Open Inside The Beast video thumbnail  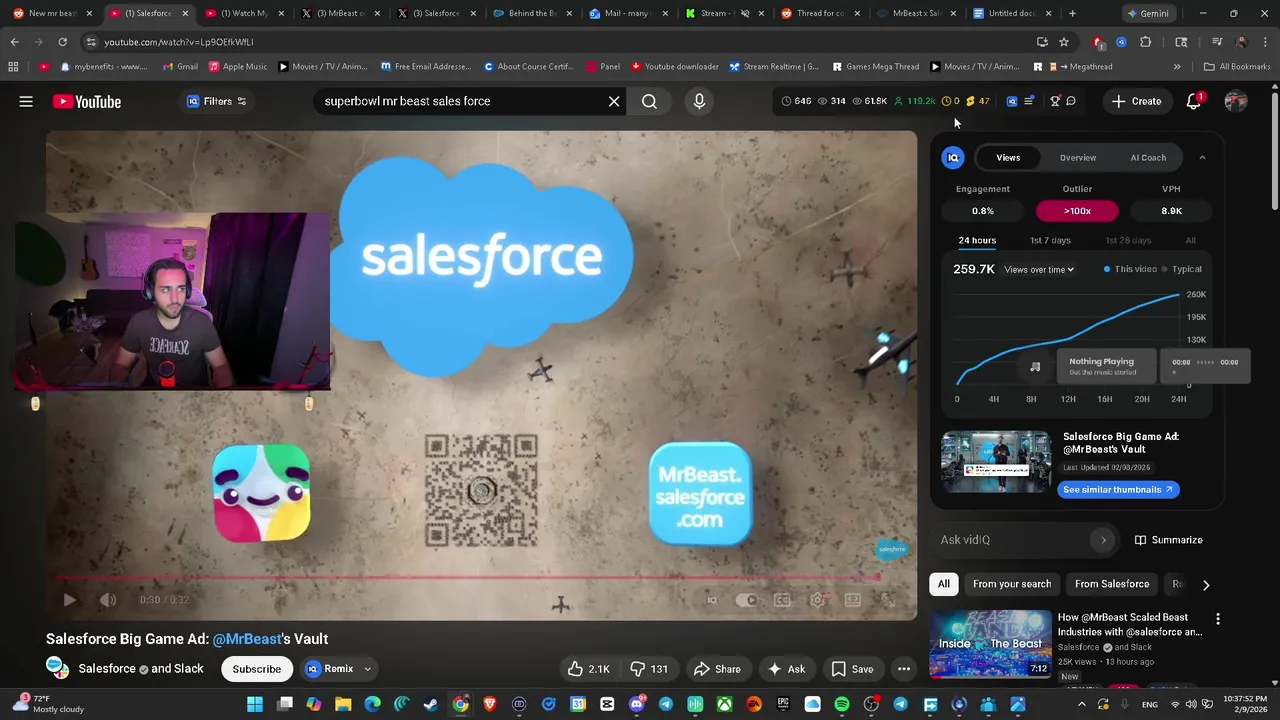(991, 644)
